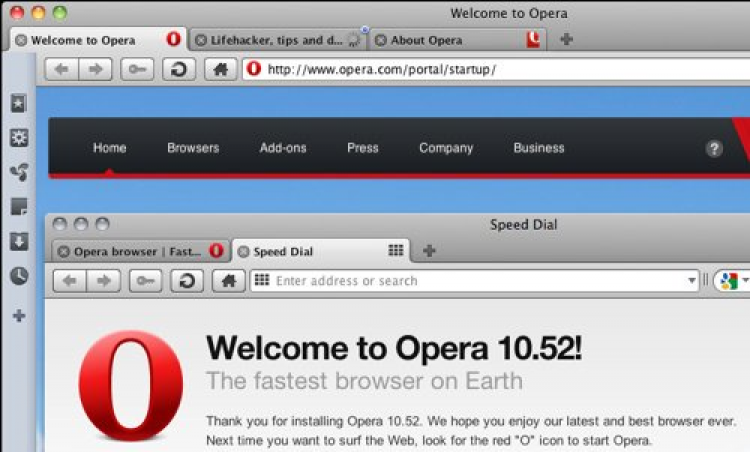
Task: Reload page in Speed Dial window
Action: (x=187, y=281)
